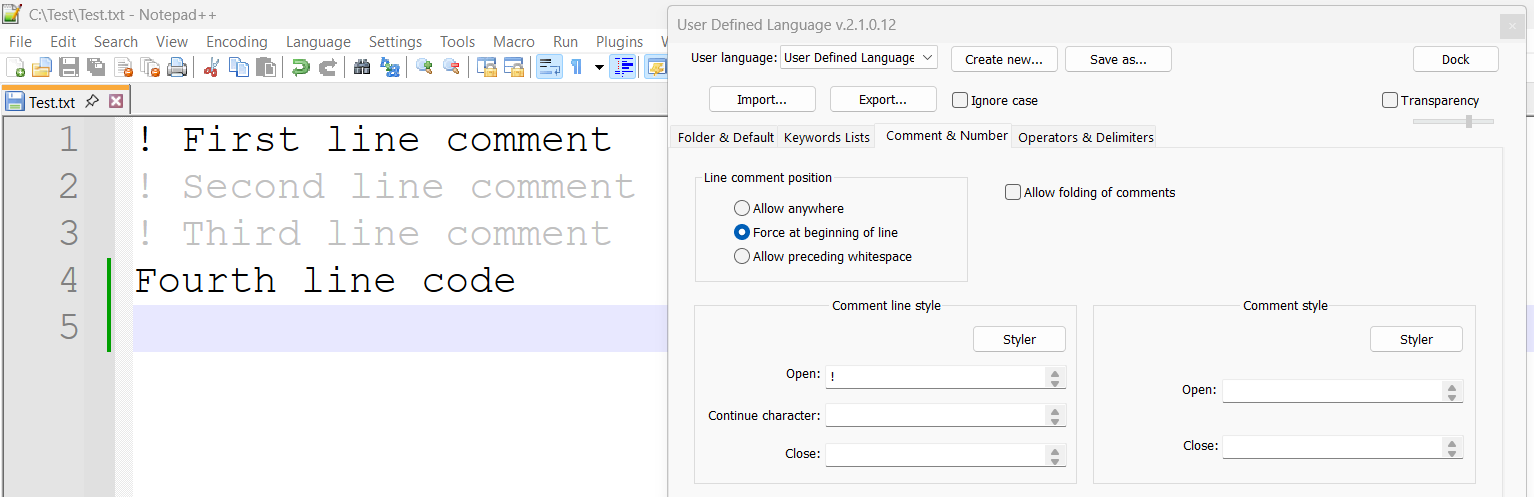Check Allow folding of comments

click(x=1013, y=192)
